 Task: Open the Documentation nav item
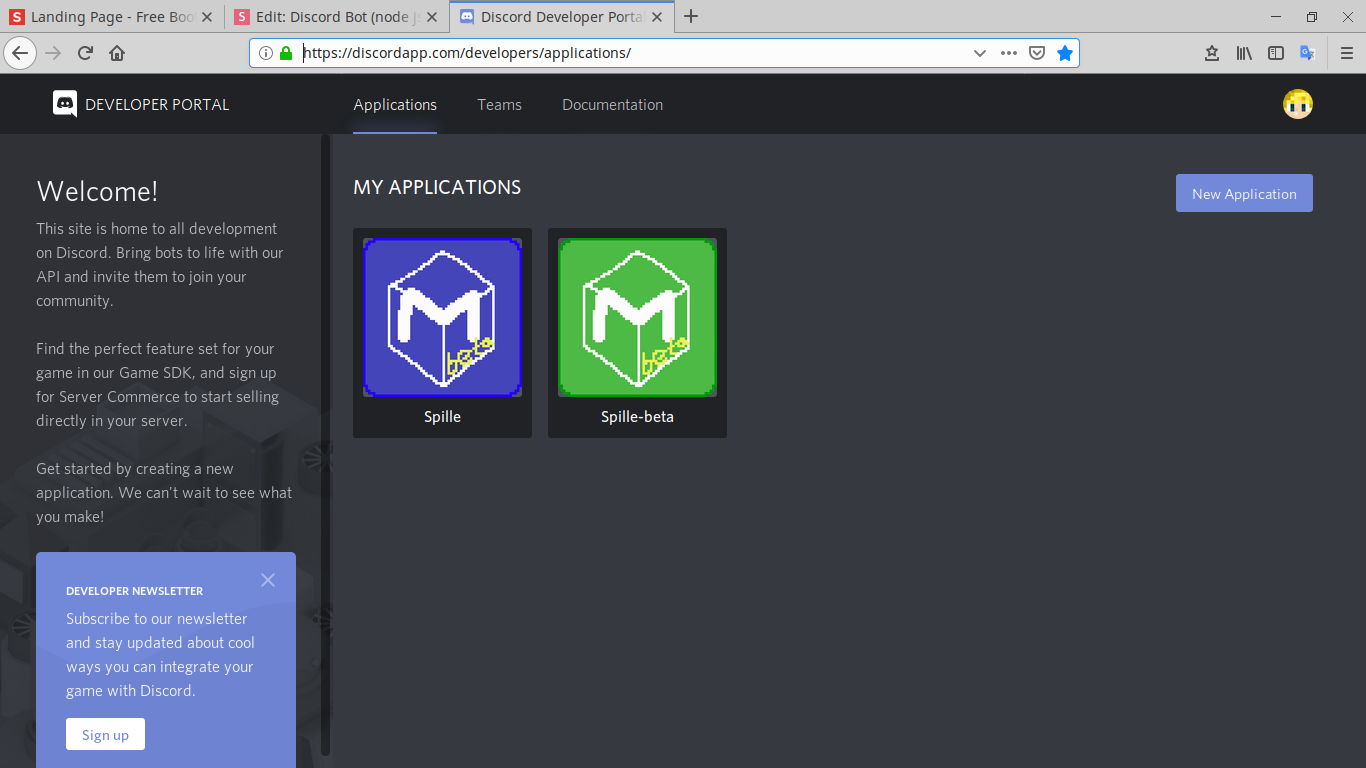(x=612, y=104)
